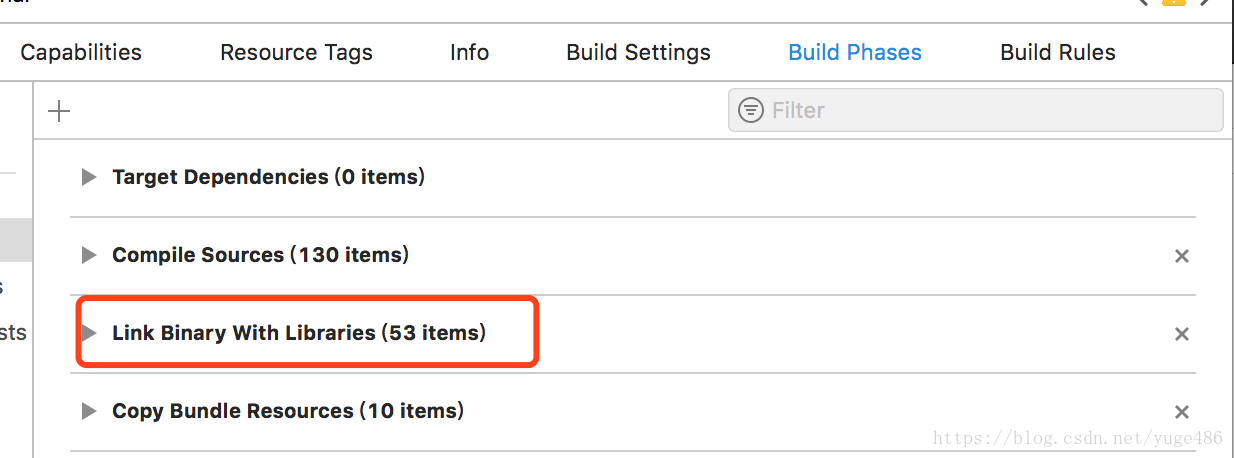The image size is (1234, 458).
Task: Switch to the Capabilities tab
Action: (81, 53)
